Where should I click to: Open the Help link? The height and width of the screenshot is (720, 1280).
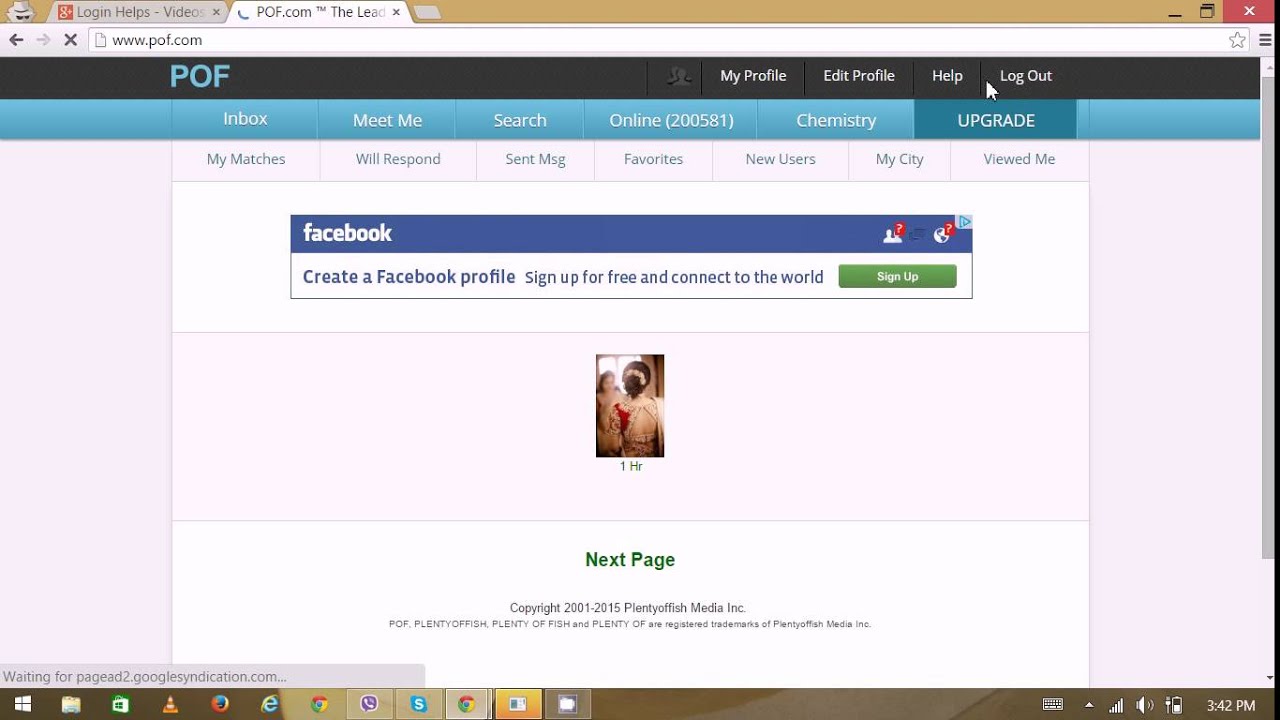[947, 76]
